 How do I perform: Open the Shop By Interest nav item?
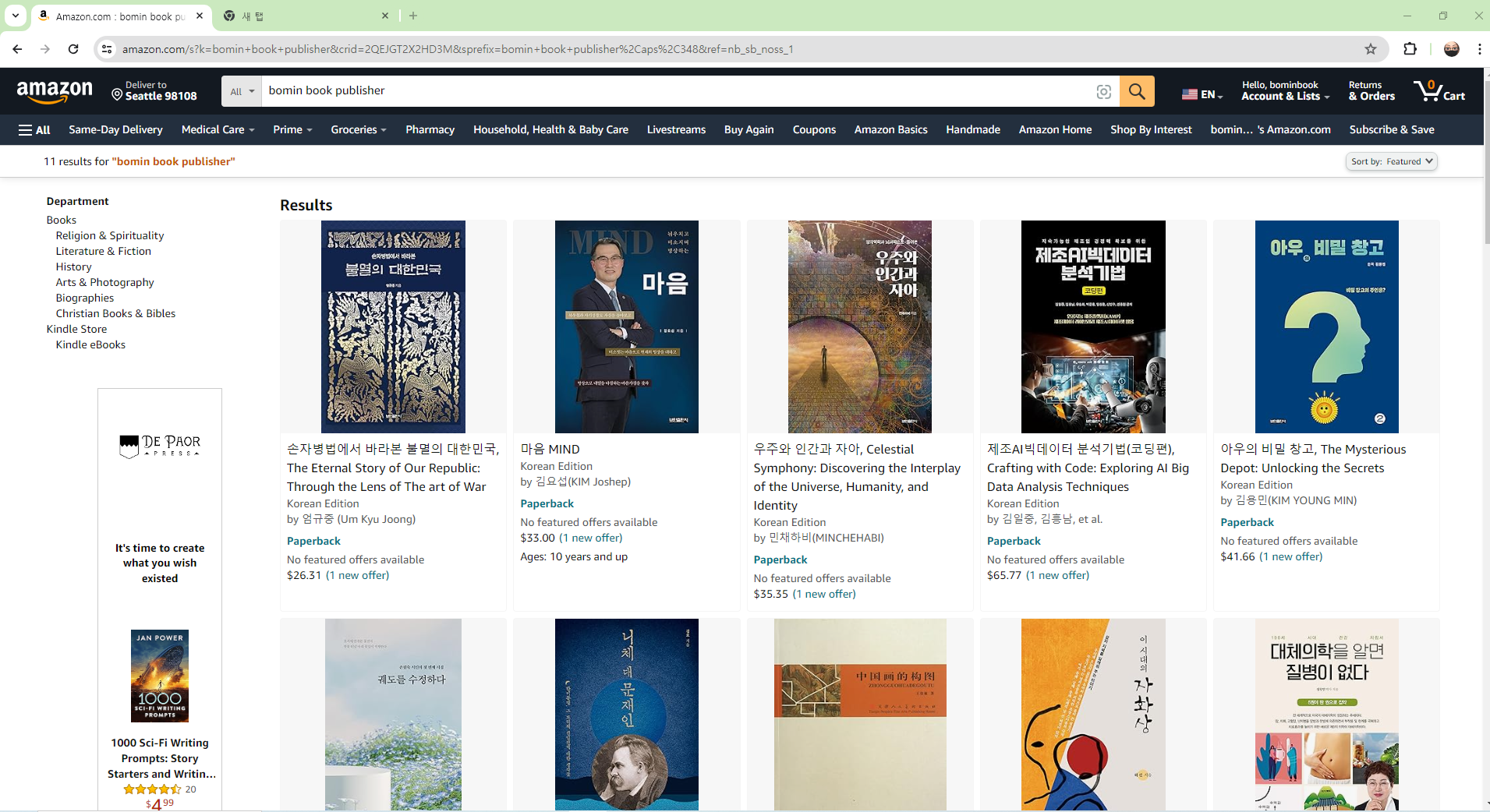[1151, 130]
